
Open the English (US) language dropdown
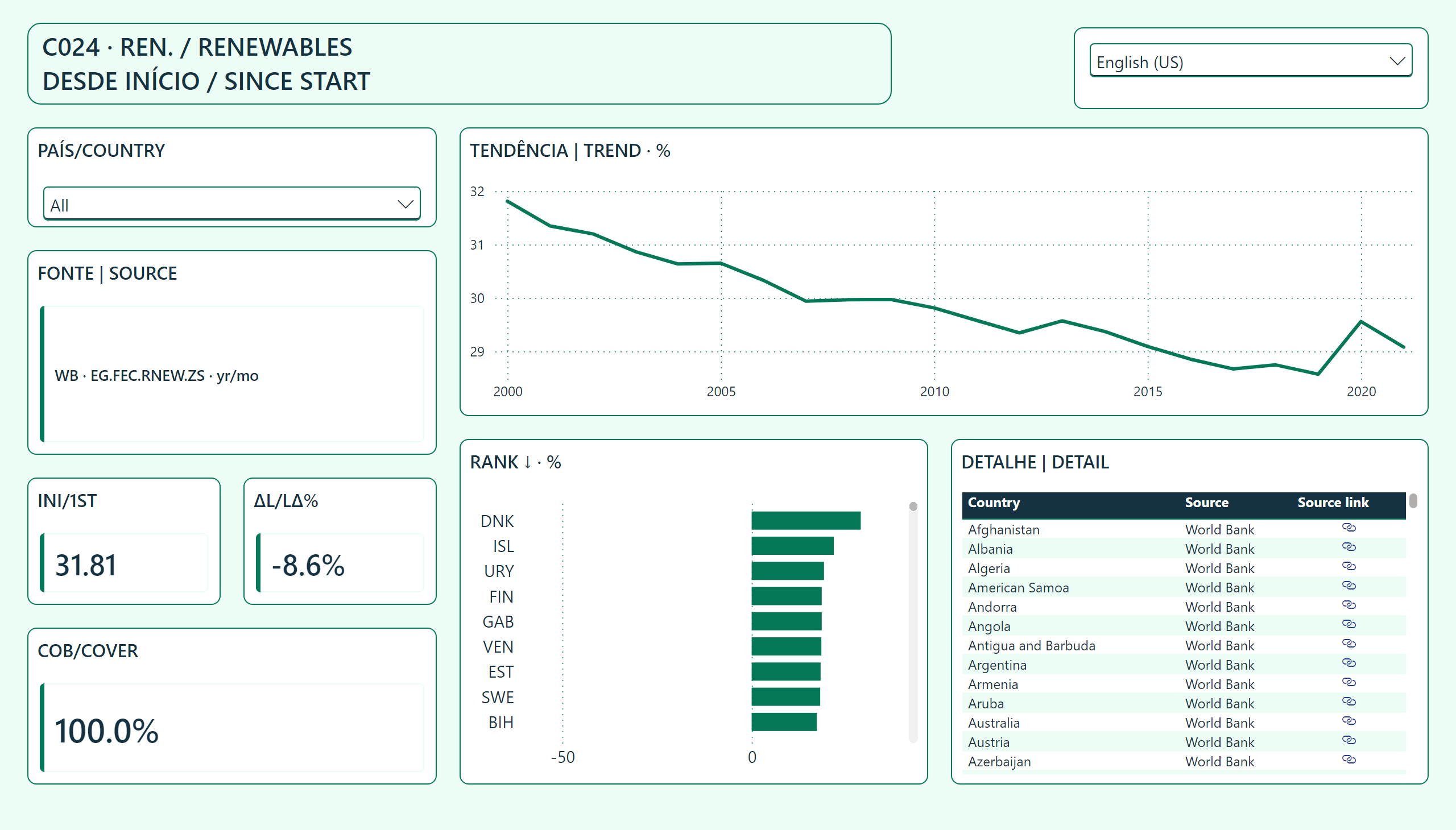[x=1250, y=60]
